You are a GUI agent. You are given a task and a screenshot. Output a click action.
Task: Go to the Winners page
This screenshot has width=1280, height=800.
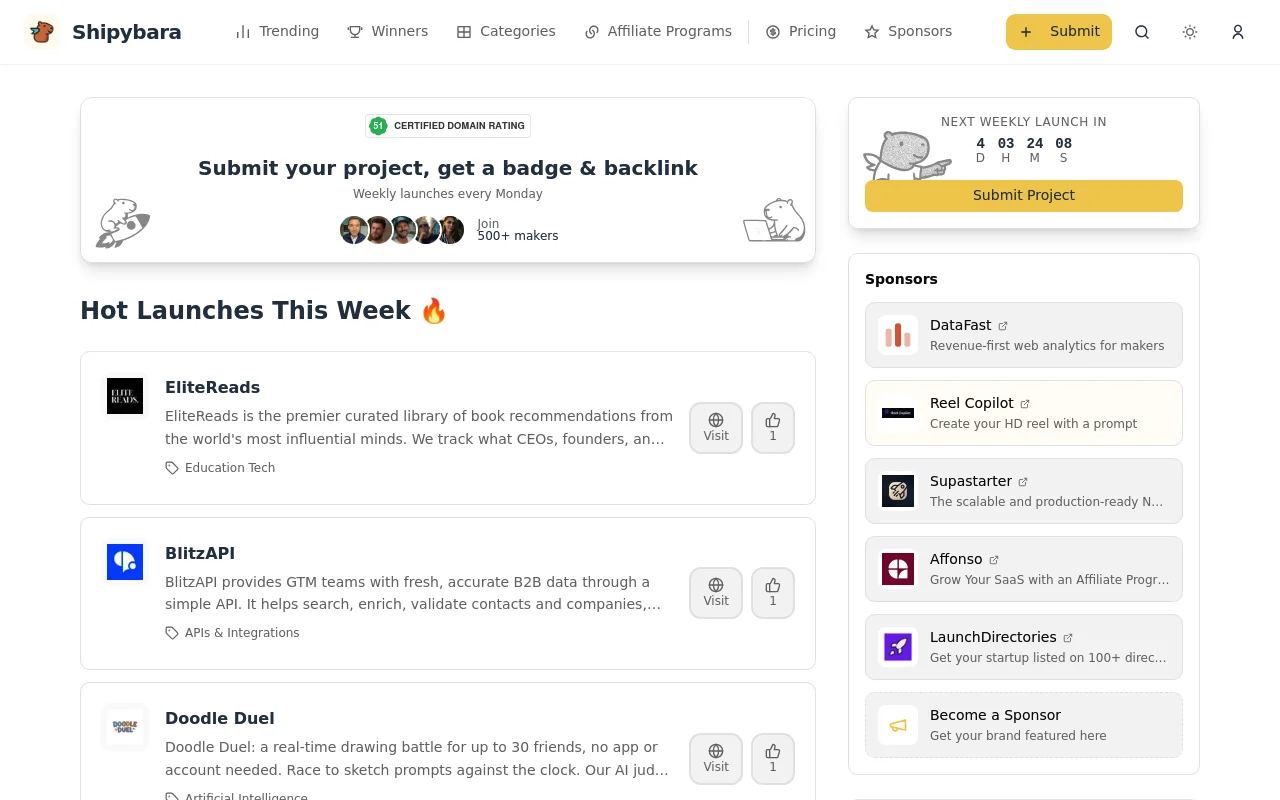tap(387, 32)
